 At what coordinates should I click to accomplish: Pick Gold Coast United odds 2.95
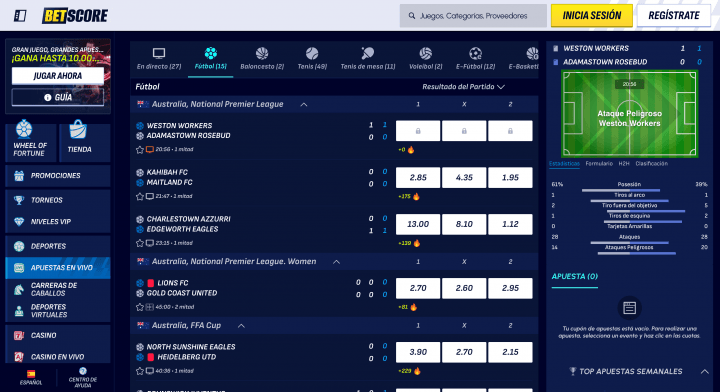coord(510,288)
